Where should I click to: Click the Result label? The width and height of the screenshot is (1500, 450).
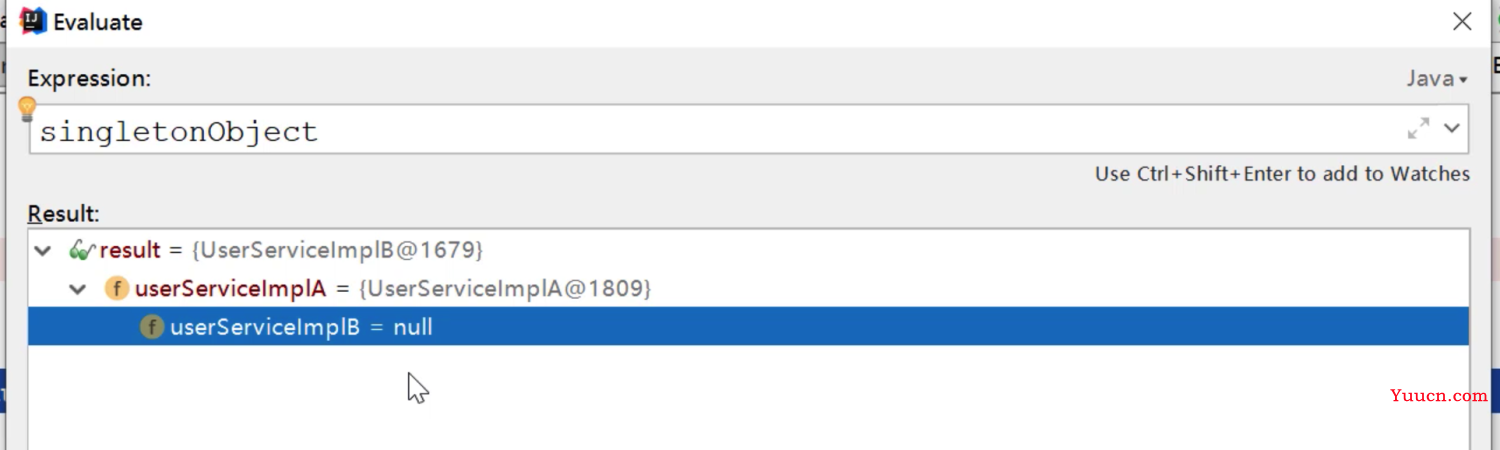pyautogui.click(x=64, y=213)
